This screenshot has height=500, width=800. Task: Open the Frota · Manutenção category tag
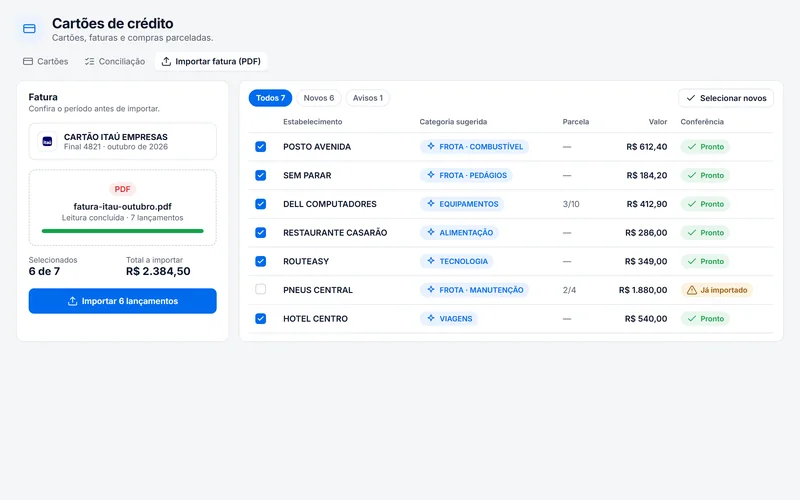(474, 290)
